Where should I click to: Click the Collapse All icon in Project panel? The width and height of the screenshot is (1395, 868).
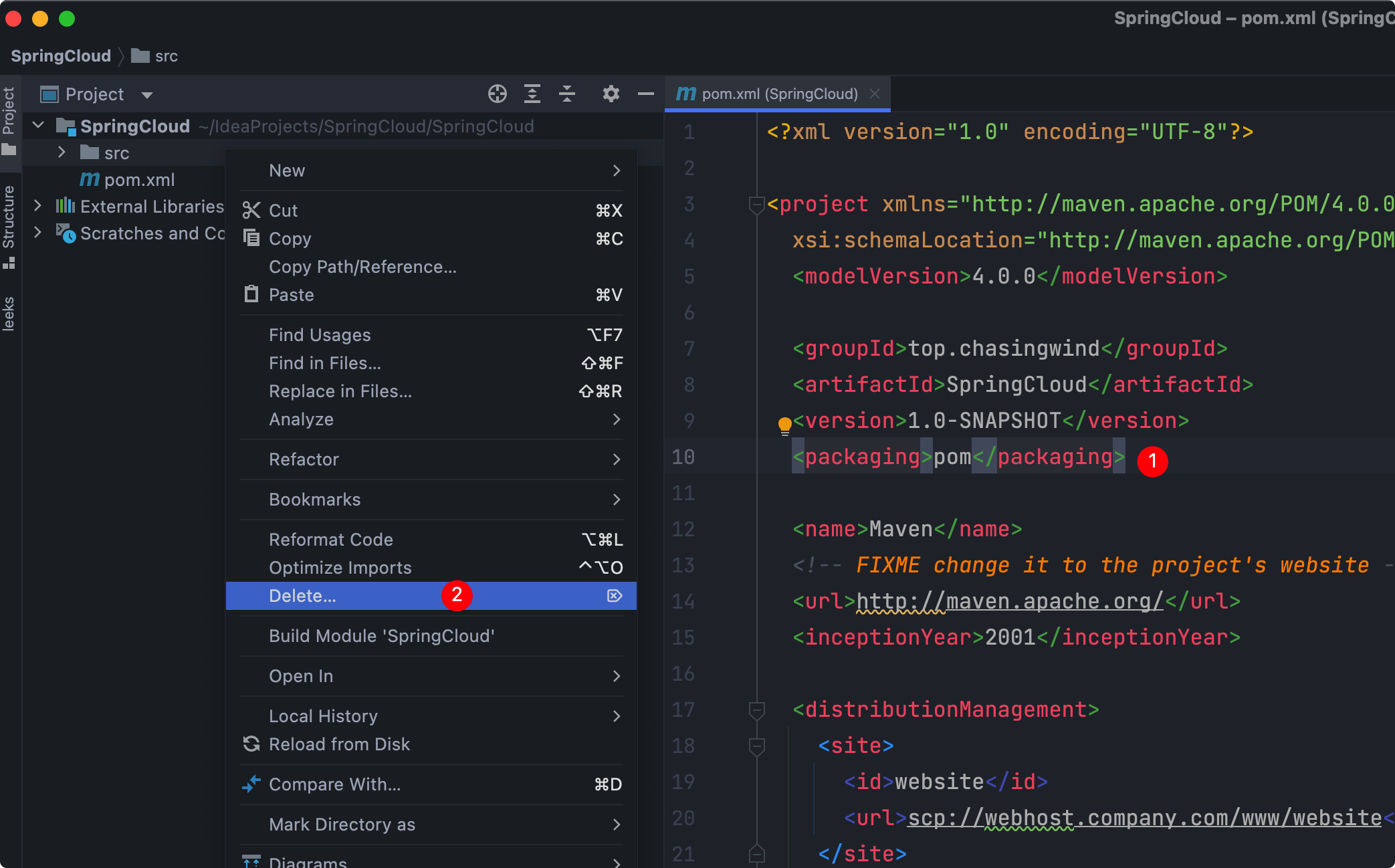point(567,94)
